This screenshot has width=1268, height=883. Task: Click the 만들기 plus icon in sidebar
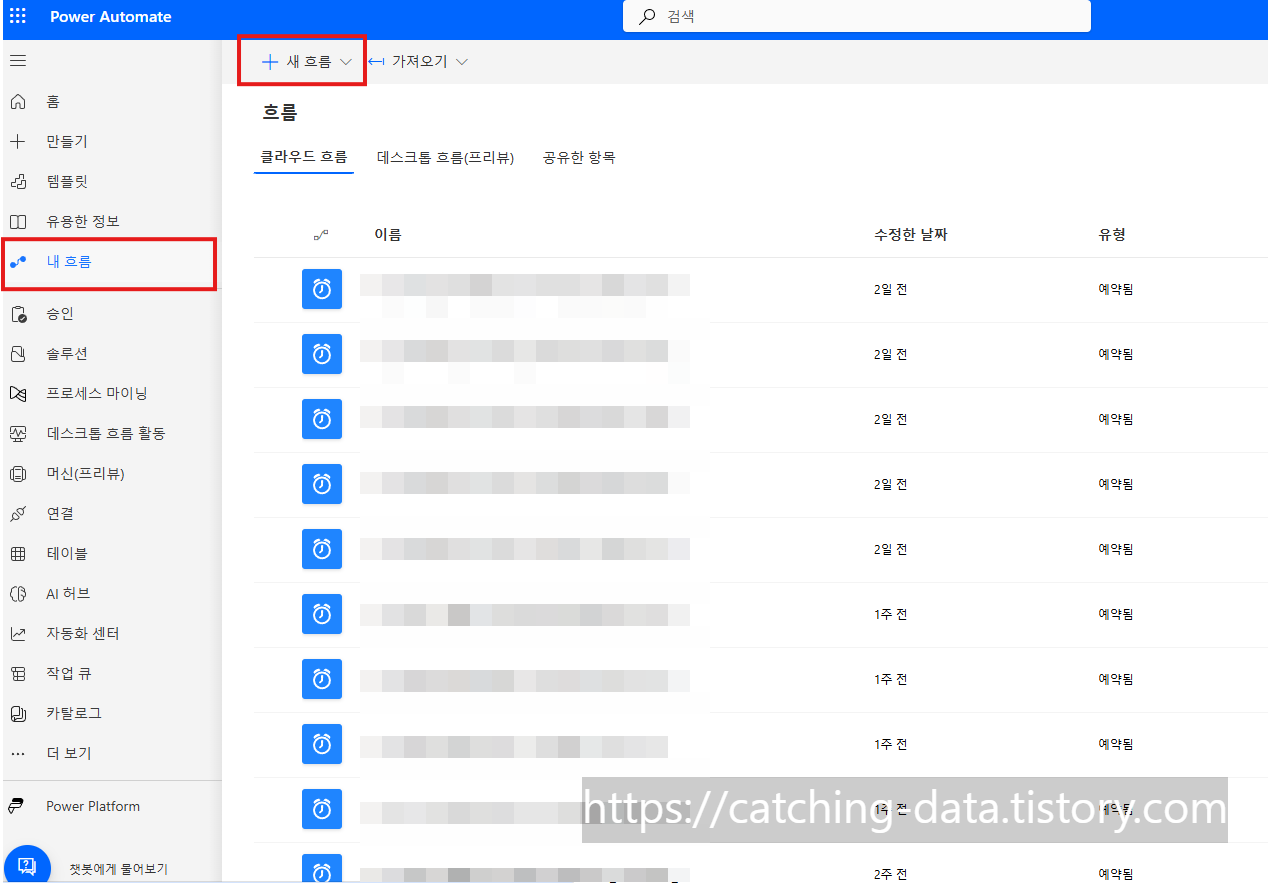tap(18, 142)
